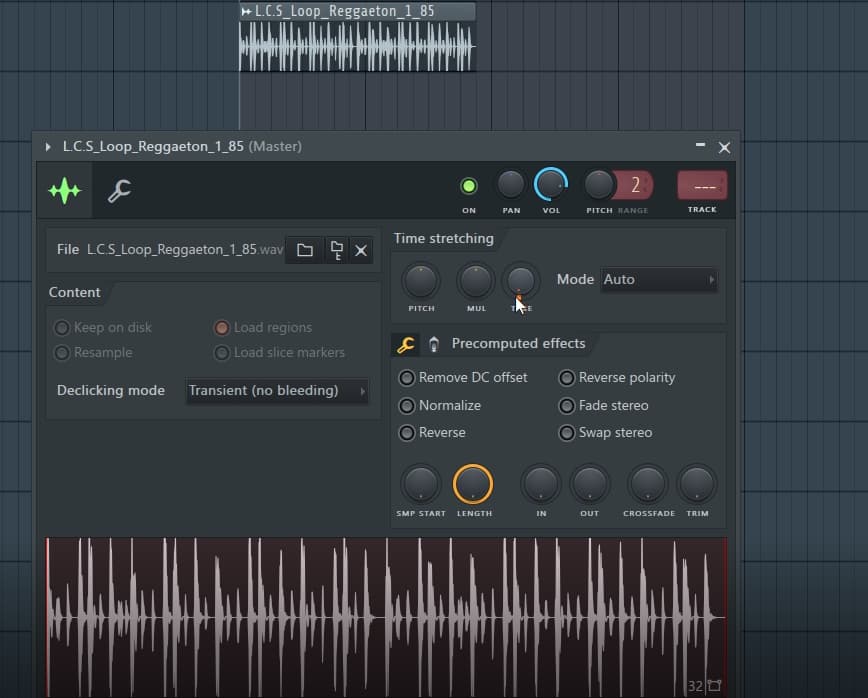Enable Swap stereo option

click(x=567, y=433)
